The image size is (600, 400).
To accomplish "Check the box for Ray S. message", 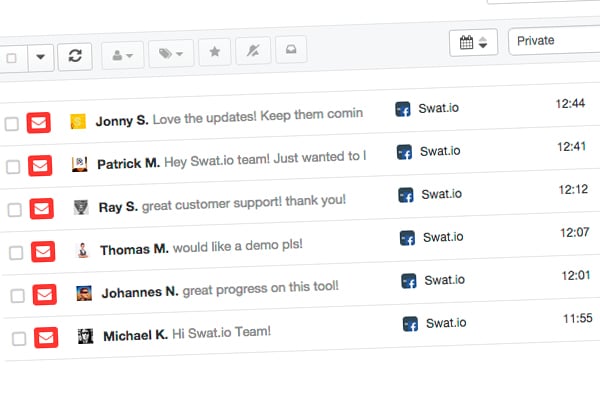I will point(15,209).
